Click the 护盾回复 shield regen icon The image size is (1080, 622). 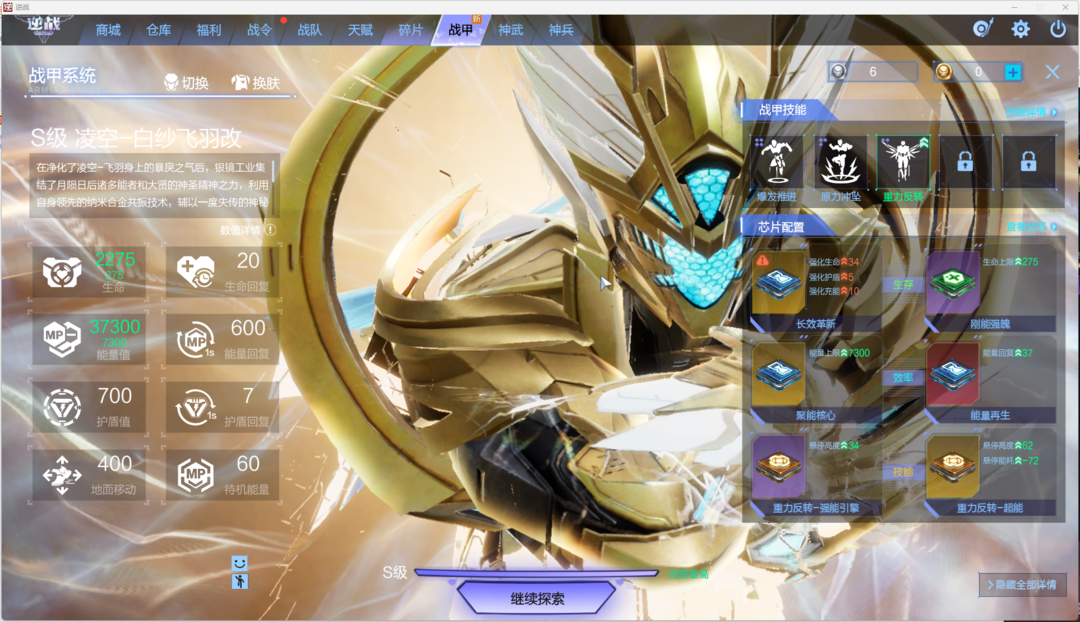[196, 406]
